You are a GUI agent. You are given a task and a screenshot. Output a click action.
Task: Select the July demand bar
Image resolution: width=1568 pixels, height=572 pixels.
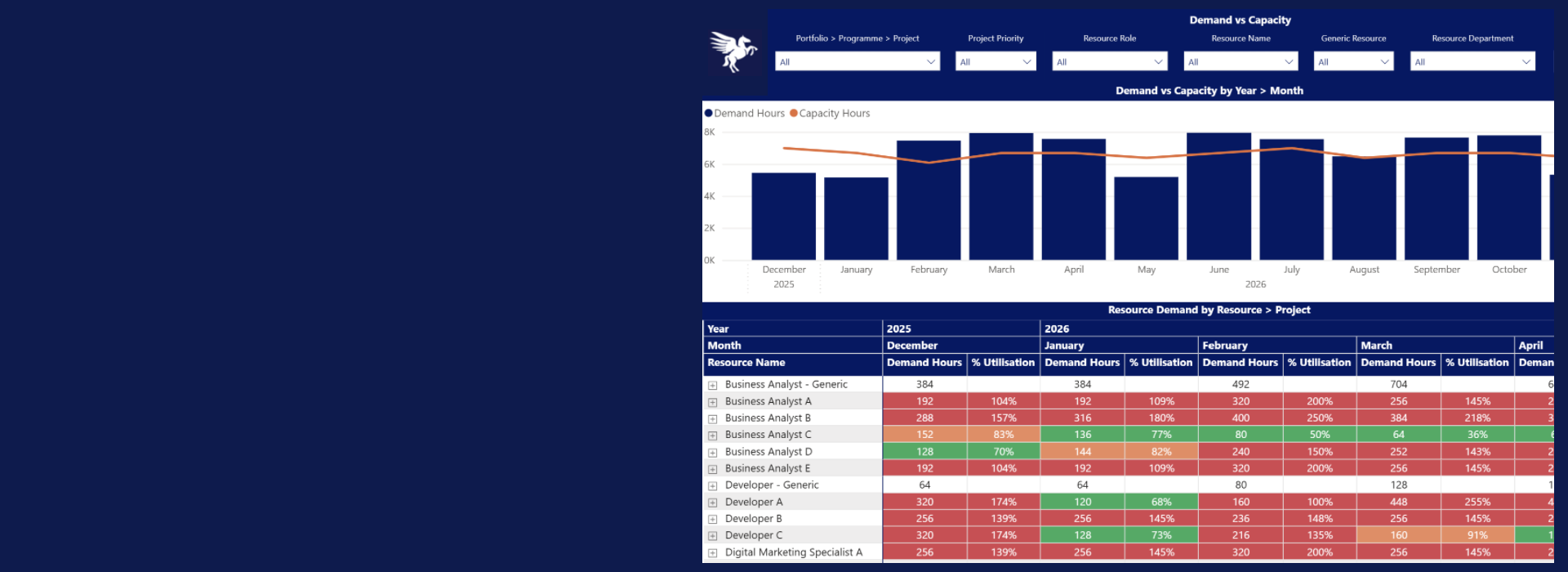point(1291,199)
